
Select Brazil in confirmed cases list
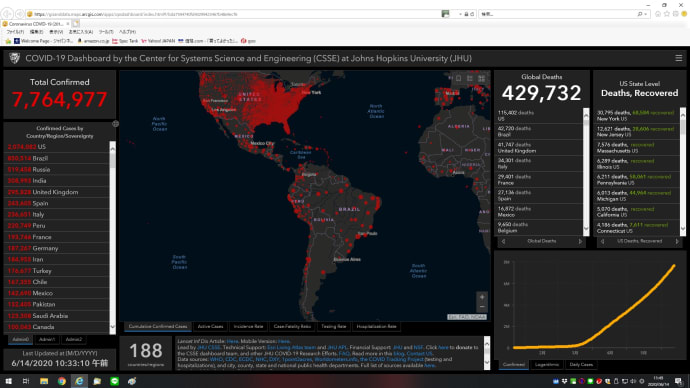point(56,158)
